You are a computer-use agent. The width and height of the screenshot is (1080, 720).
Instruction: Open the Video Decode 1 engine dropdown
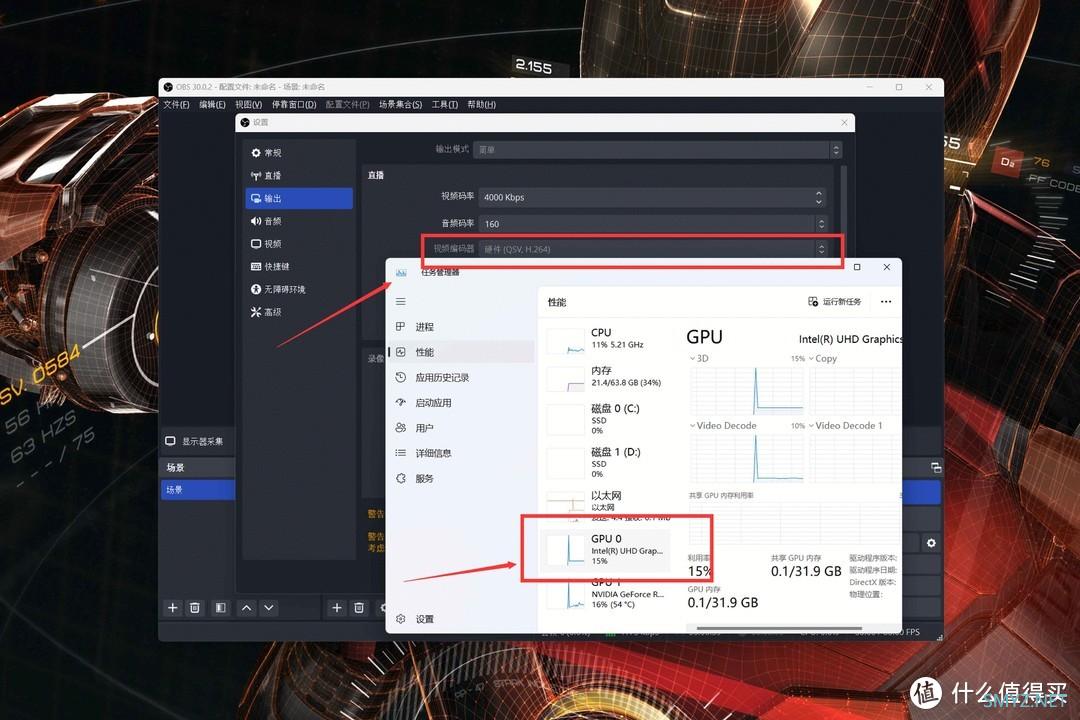click(846, 426)
